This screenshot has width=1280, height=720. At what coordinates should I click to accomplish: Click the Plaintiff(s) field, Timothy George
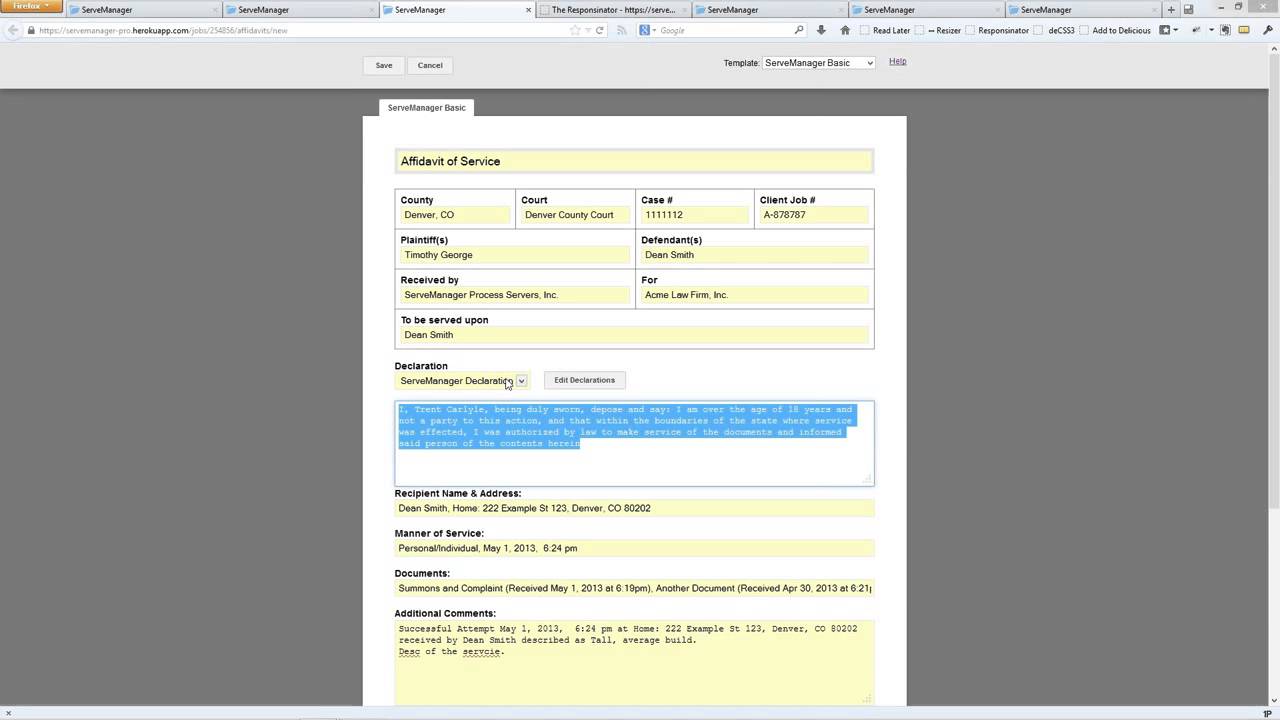point(515,255)
